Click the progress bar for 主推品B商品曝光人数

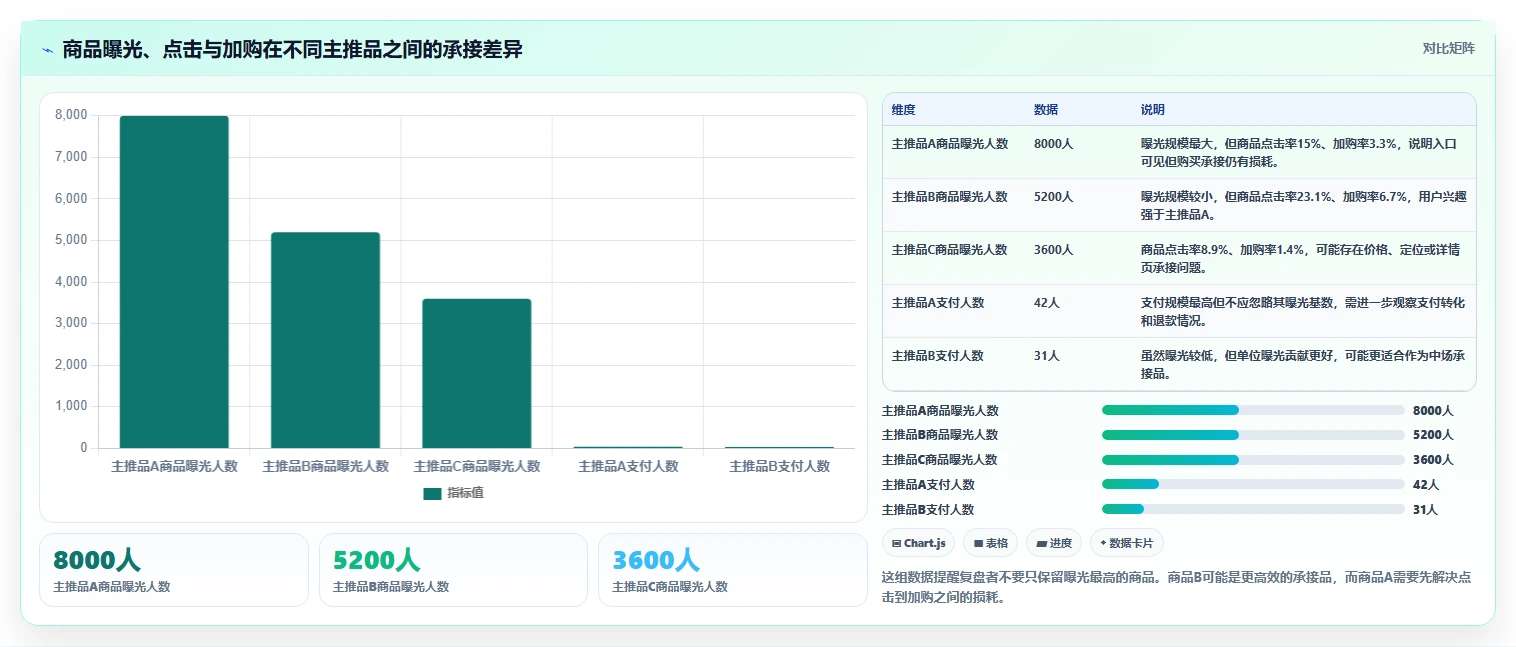[x=1253, y=435]
